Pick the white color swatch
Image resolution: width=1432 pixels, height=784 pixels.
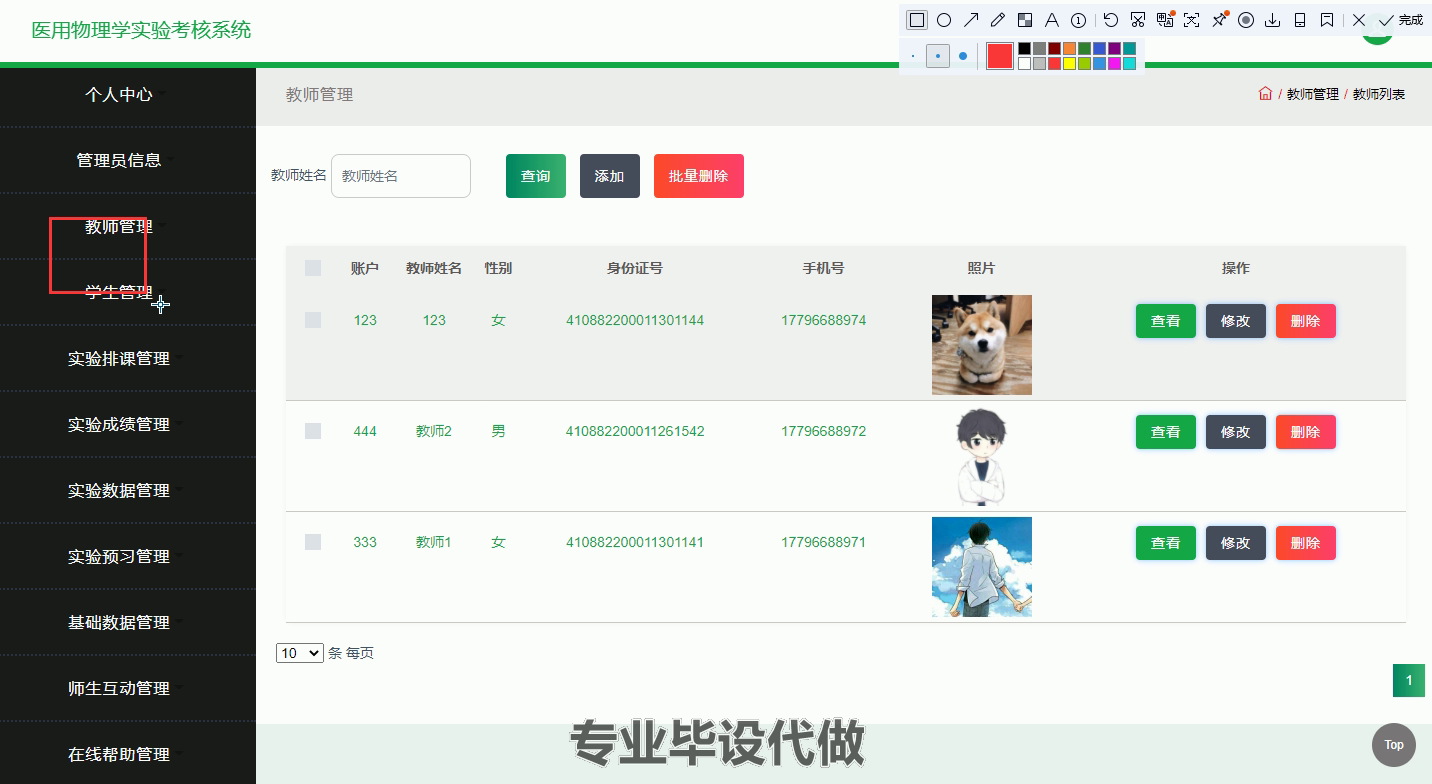1024,63
